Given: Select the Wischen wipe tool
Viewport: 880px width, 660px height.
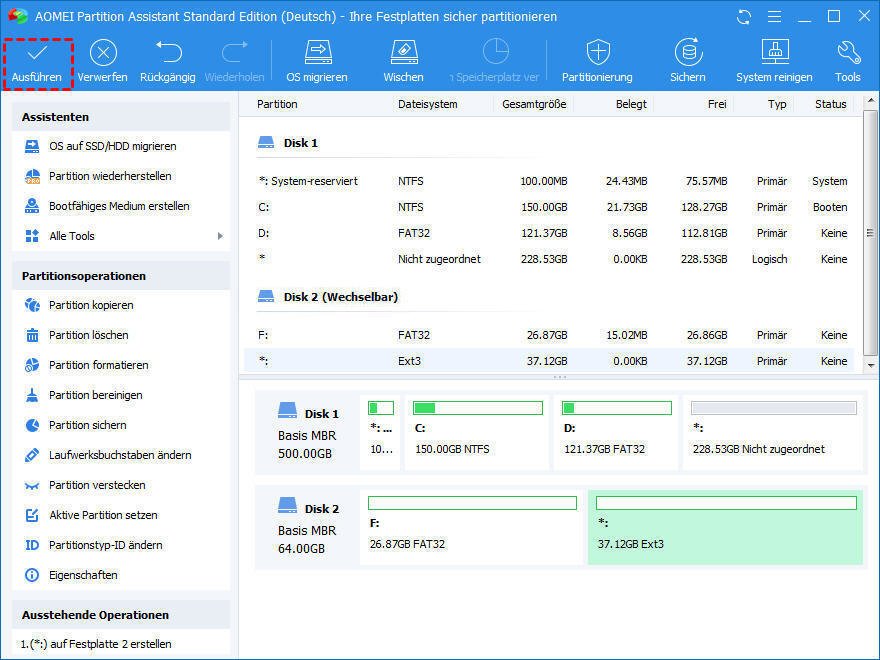Looking at the screenshot, I should 403,53.
